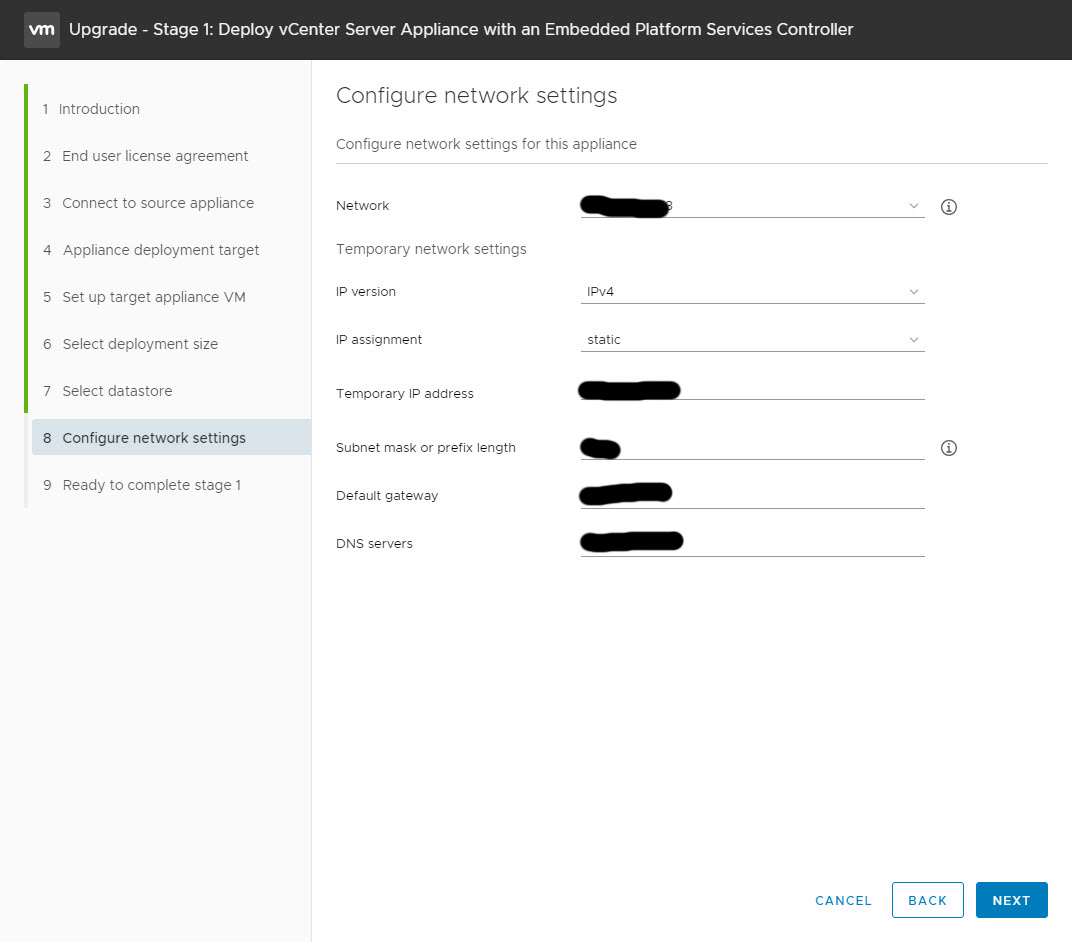Click the 'Temporary IP address' label
The height and width of the screenshot is (942, 1072).
405,394
